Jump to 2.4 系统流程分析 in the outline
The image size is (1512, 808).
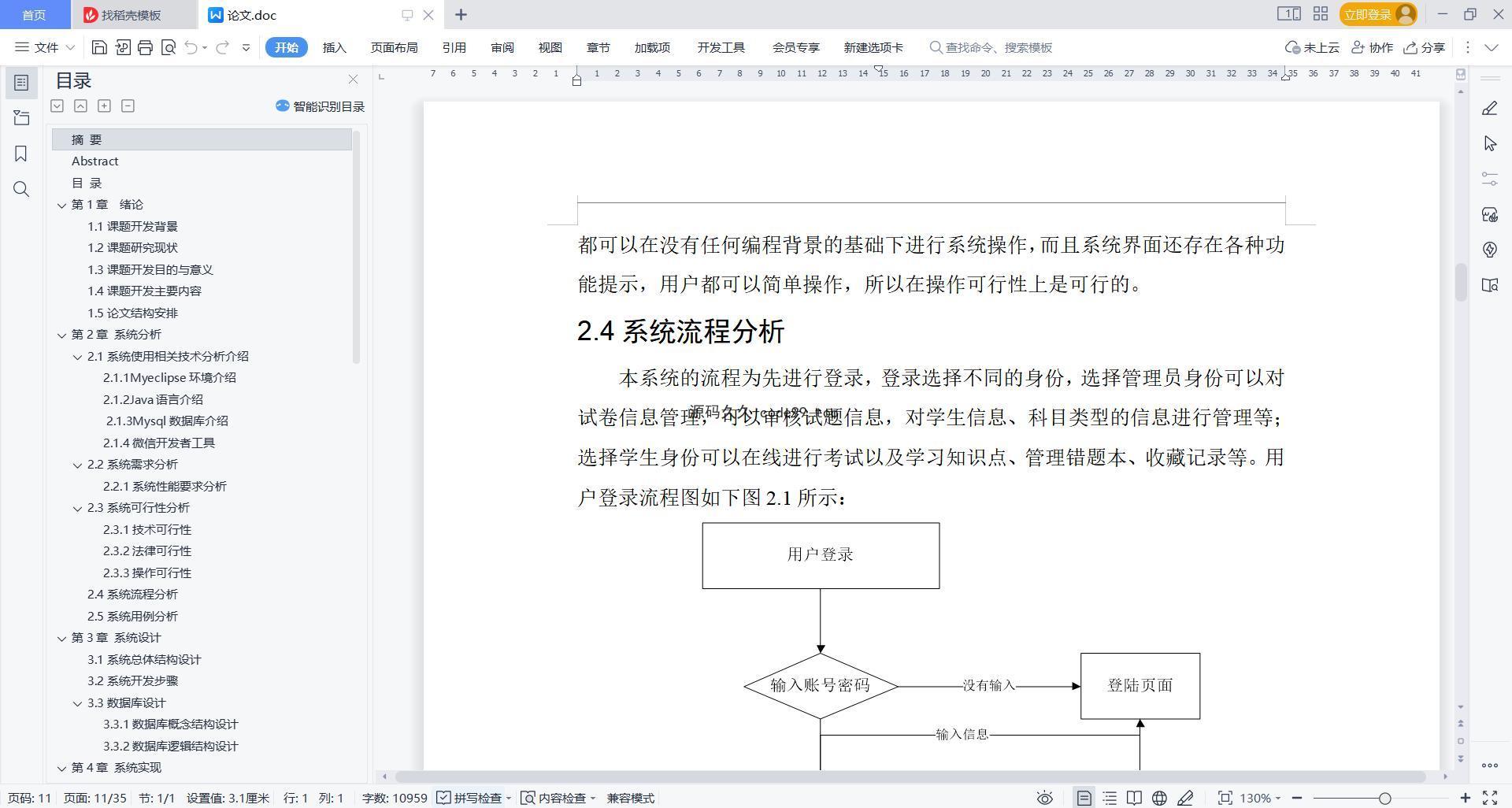(132, 595)
